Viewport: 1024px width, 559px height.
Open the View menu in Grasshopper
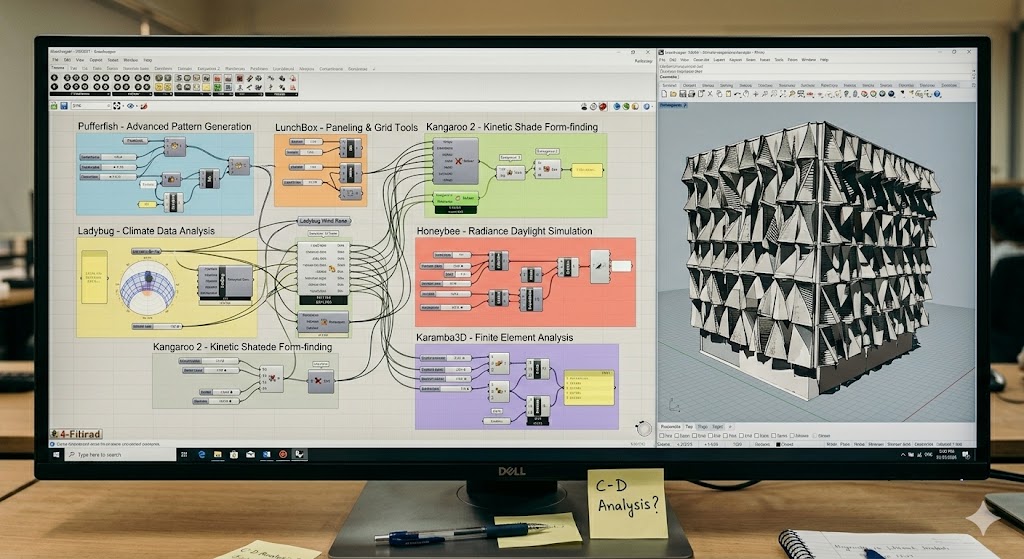click(80, 59)
